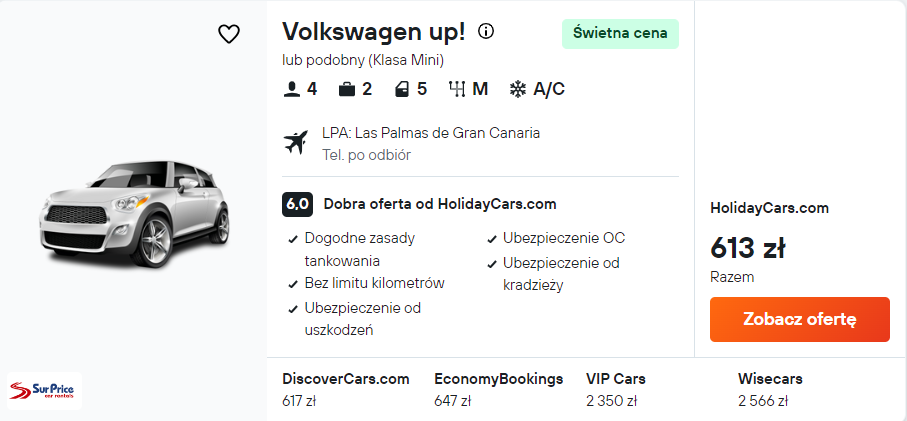Click the 6.0 rating score badge
Screen dimensions: 907x421
point(298,204)
